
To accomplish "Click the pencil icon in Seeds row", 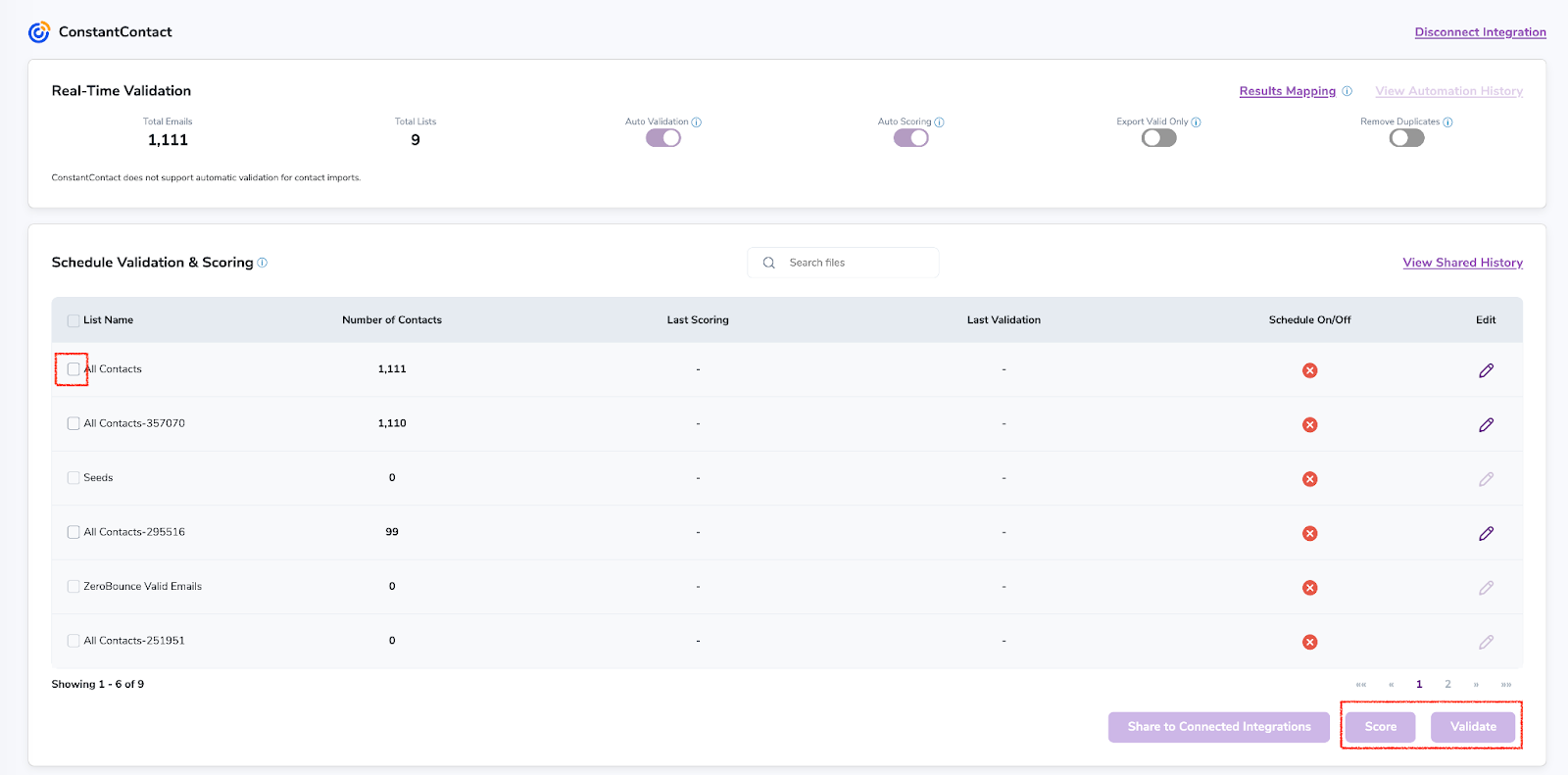I will (1487, 479).
